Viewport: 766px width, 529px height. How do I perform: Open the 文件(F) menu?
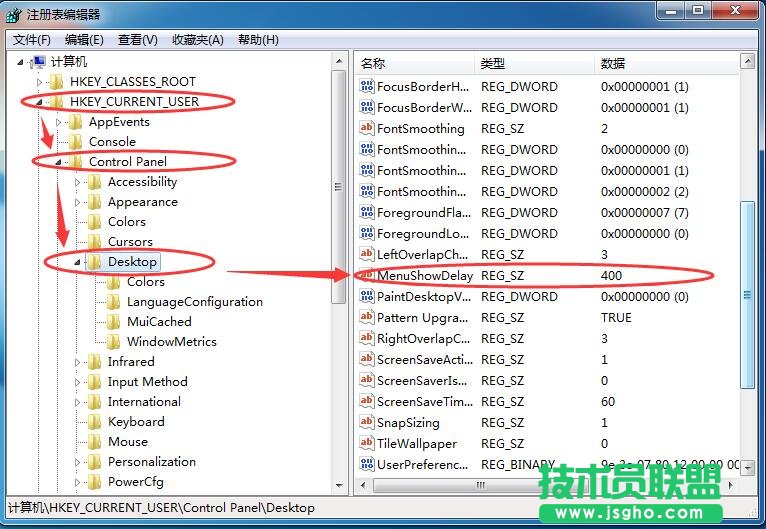(x=32, y=40)
